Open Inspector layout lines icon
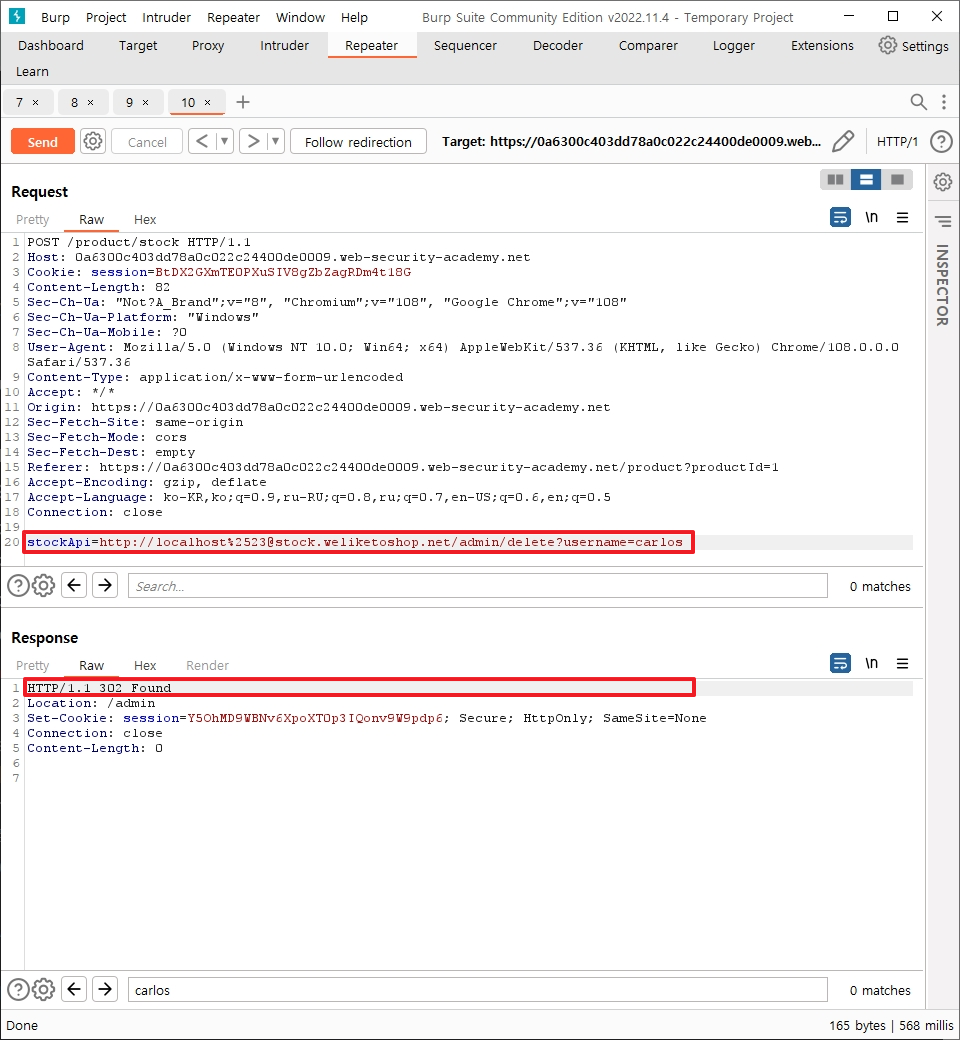Image resolution: width=960 pixels, height=1040 pixels. 943,222
